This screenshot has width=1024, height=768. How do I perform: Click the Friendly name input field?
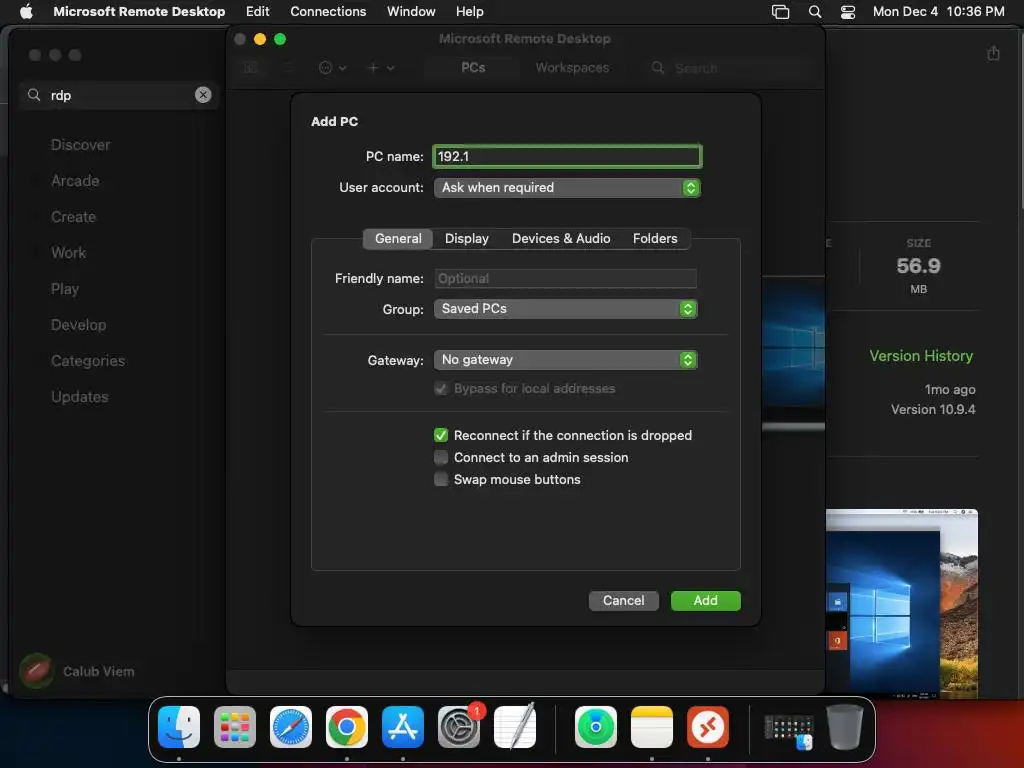pyautogui.click(x=566, y=278)
